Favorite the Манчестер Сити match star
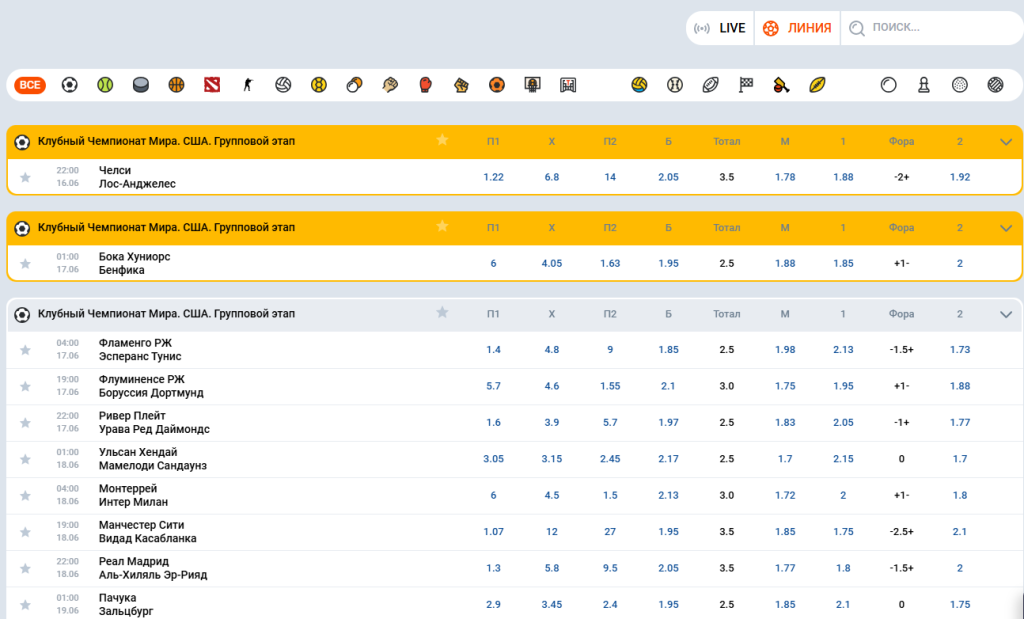 click(25, 532)
